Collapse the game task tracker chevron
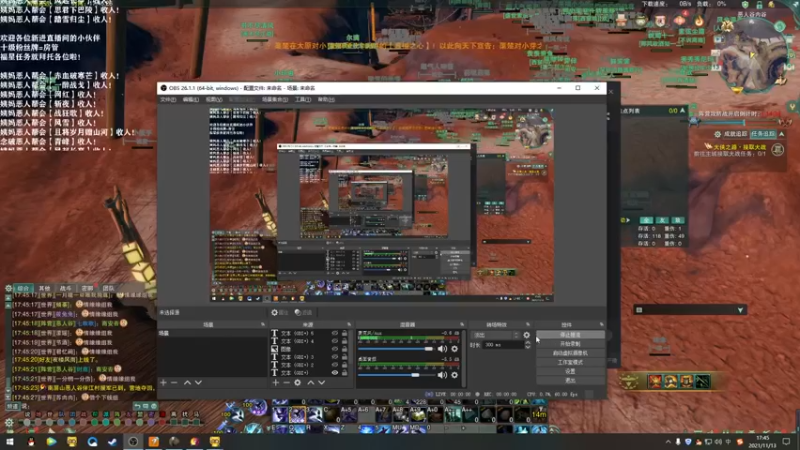Viewport: 800px width, 450px height. 782,134
